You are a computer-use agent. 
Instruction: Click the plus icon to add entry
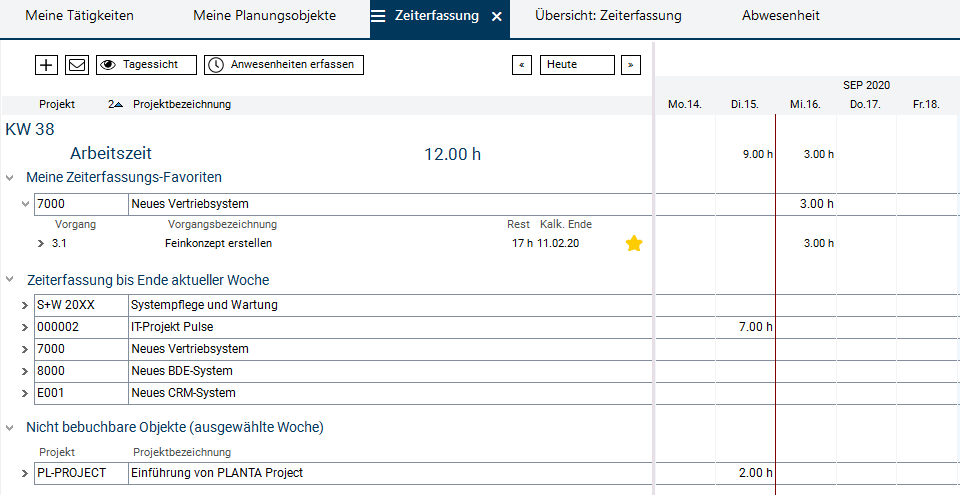point(46,65)
